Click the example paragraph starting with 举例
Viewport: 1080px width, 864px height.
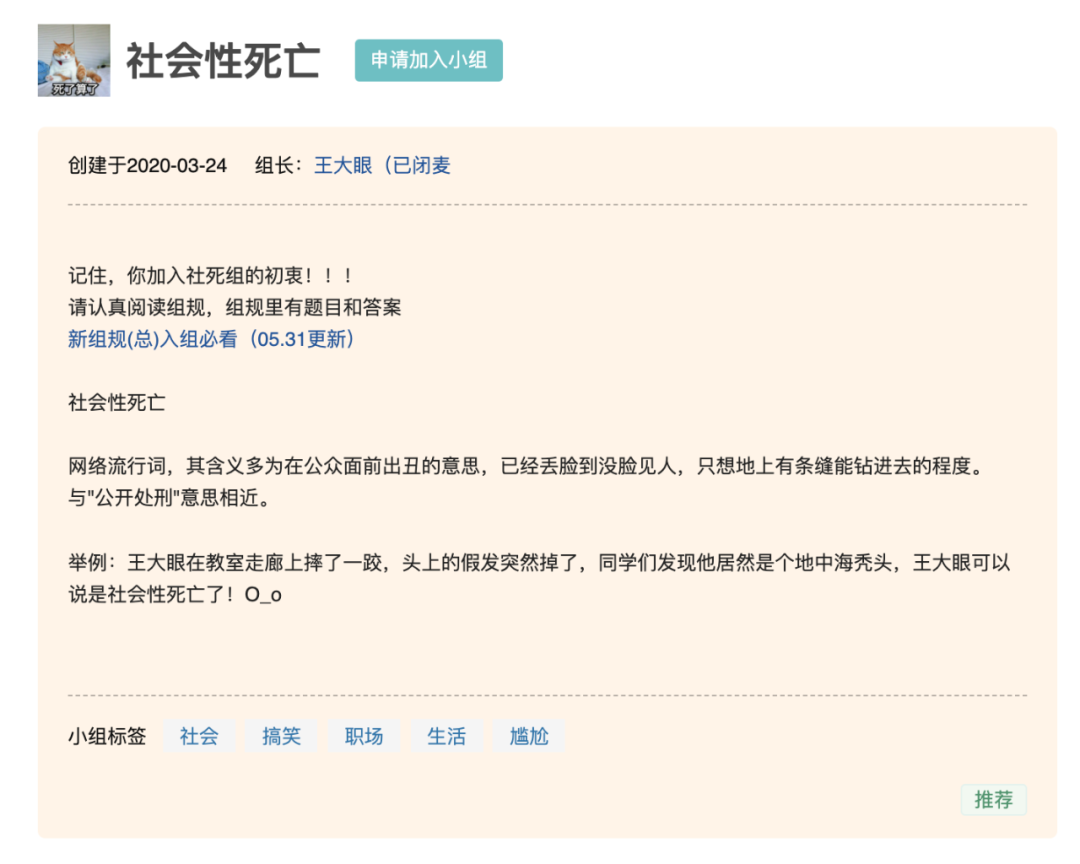point(539,578)
